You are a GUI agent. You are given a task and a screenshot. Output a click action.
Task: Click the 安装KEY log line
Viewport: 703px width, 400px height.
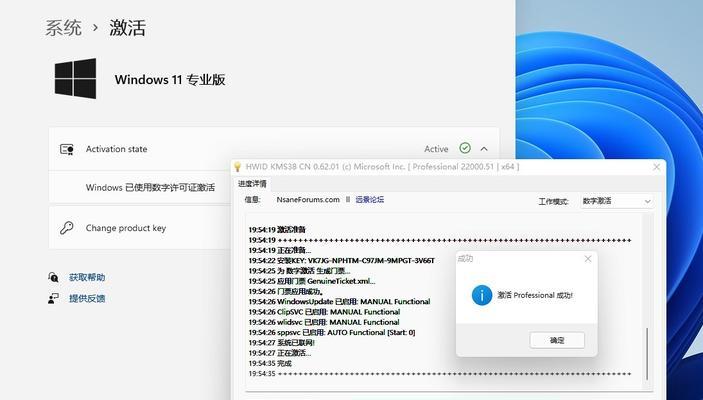342,261
